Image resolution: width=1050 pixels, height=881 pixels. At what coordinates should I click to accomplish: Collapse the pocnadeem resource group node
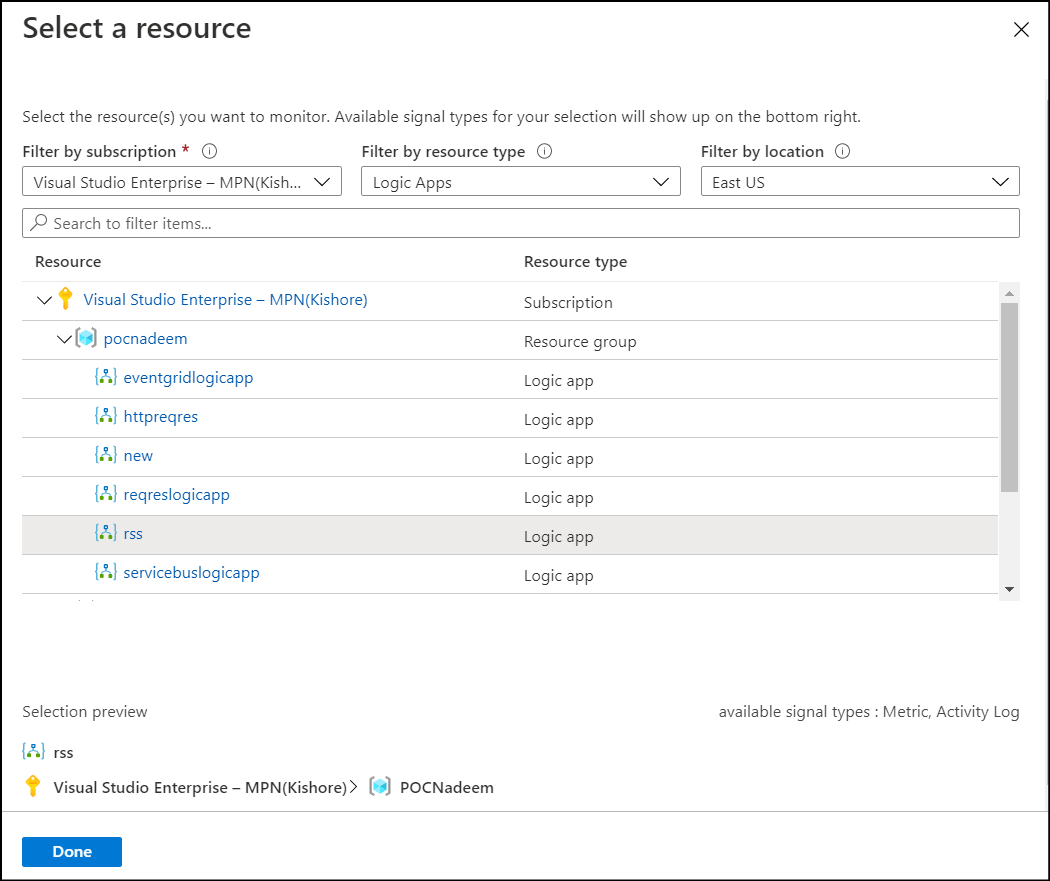click(65, 340)
